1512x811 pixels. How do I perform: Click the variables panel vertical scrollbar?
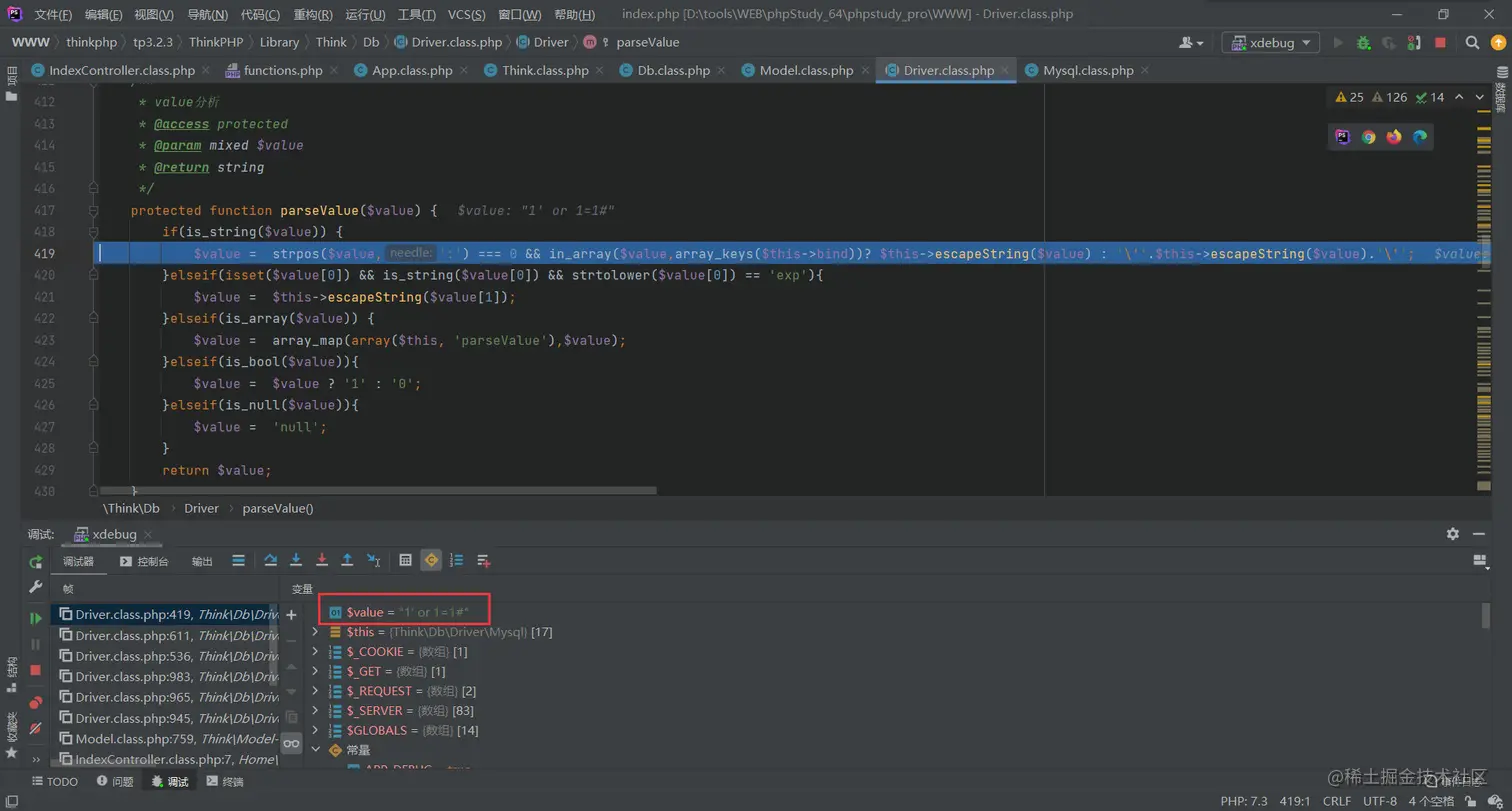click(x=1486, y=615)
